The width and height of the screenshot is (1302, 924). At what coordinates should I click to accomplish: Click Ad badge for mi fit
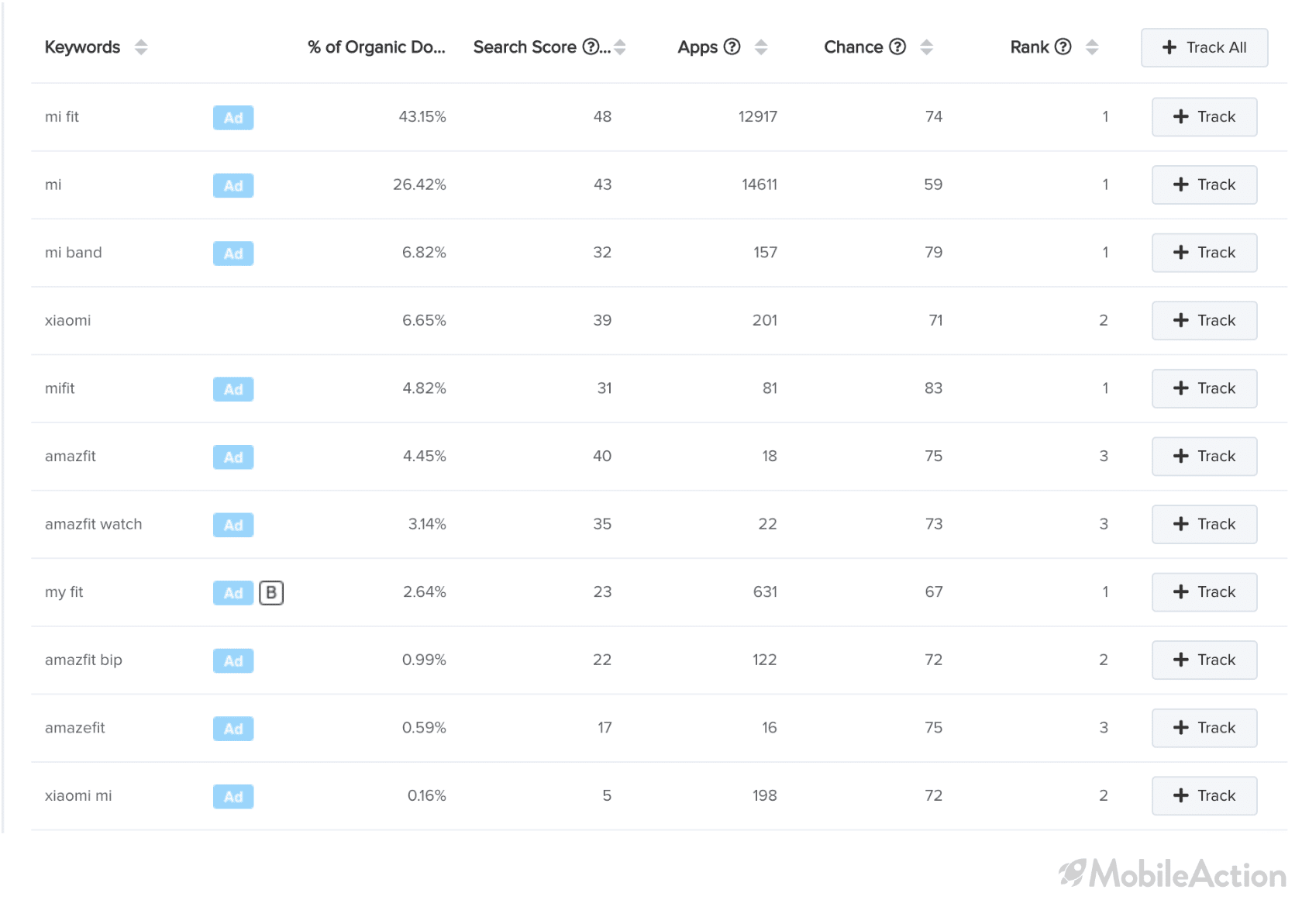pyautogui.click(x=233, y=118)
